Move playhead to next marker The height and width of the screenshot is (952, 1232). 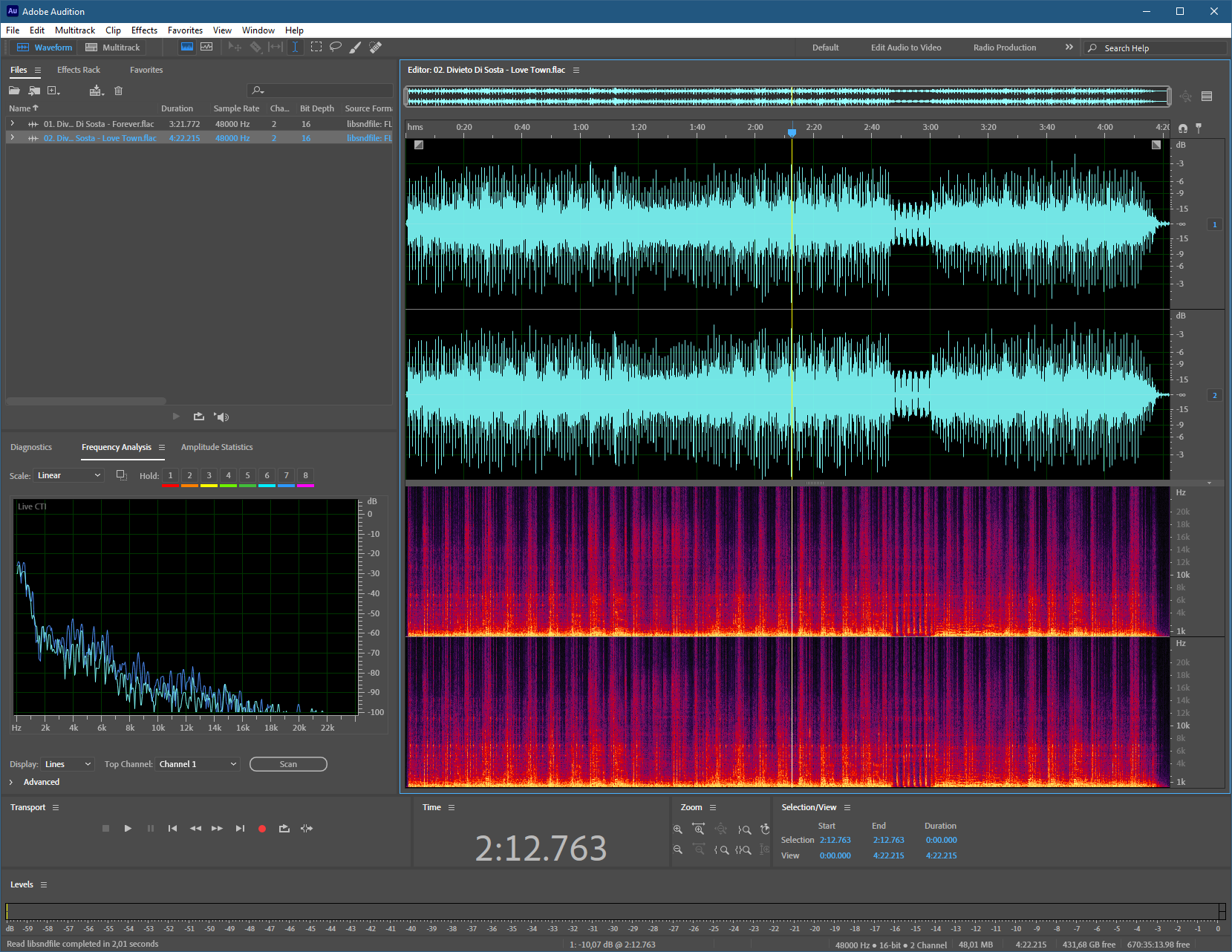coord(240,829)
